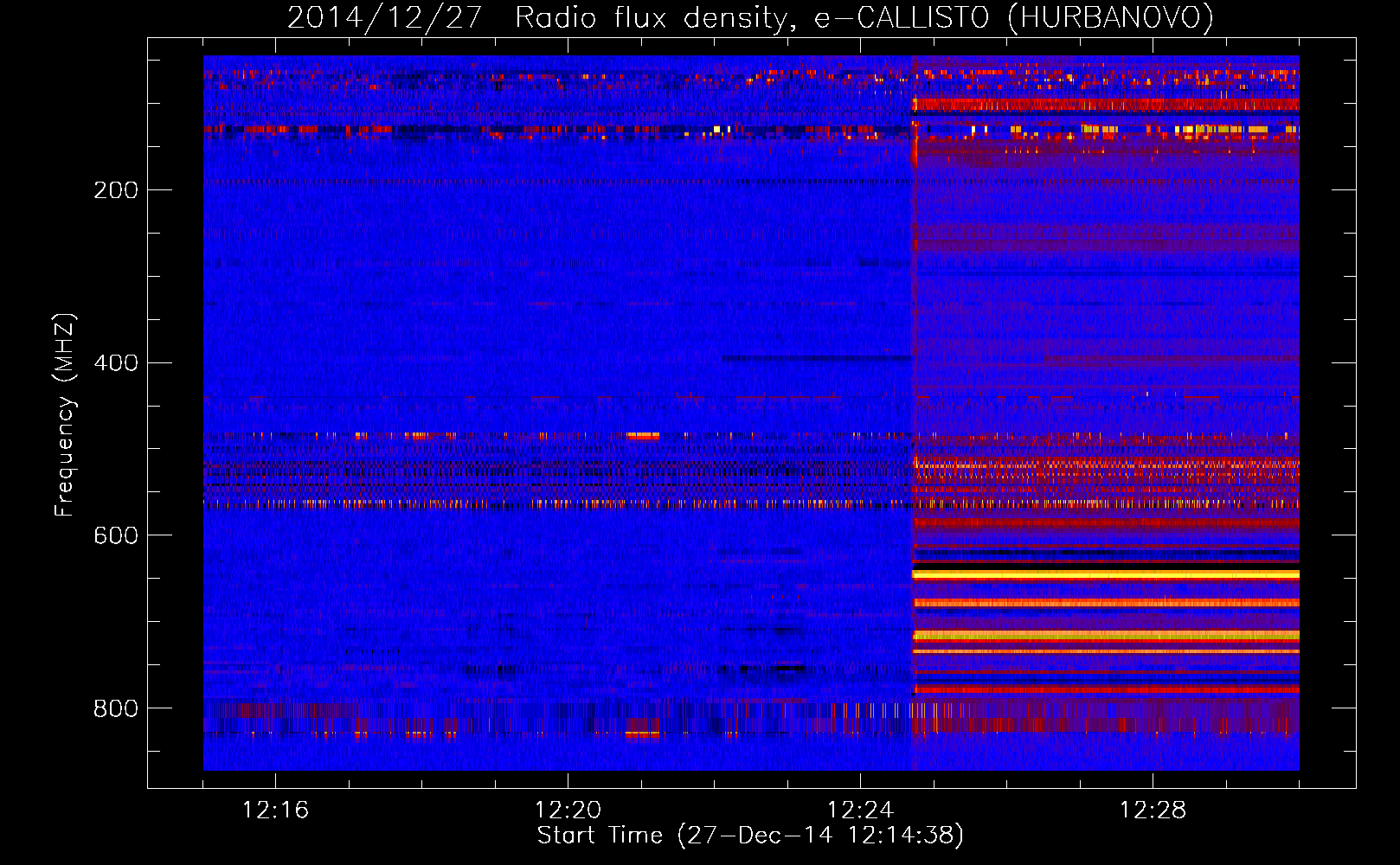
Task: Click the 200 MHz frequency tick label
Action: [x=116, y=190]
